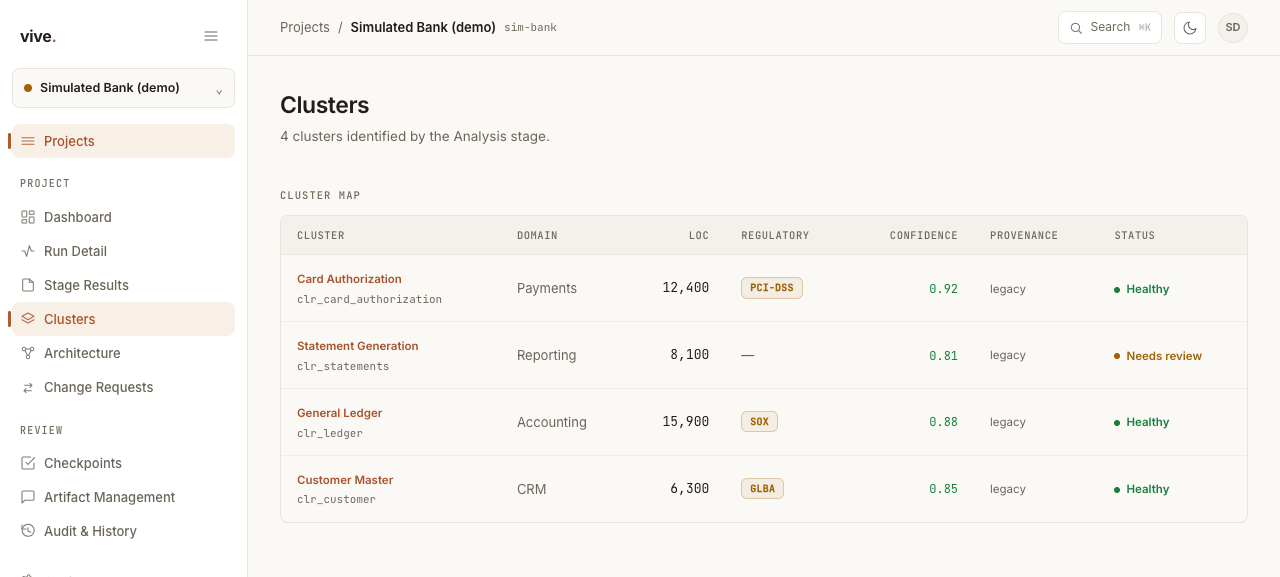Viewport: 1280px width, 577px height.
Task: Click the Checkpoints checkbox icon
Action: coord(28,463)
